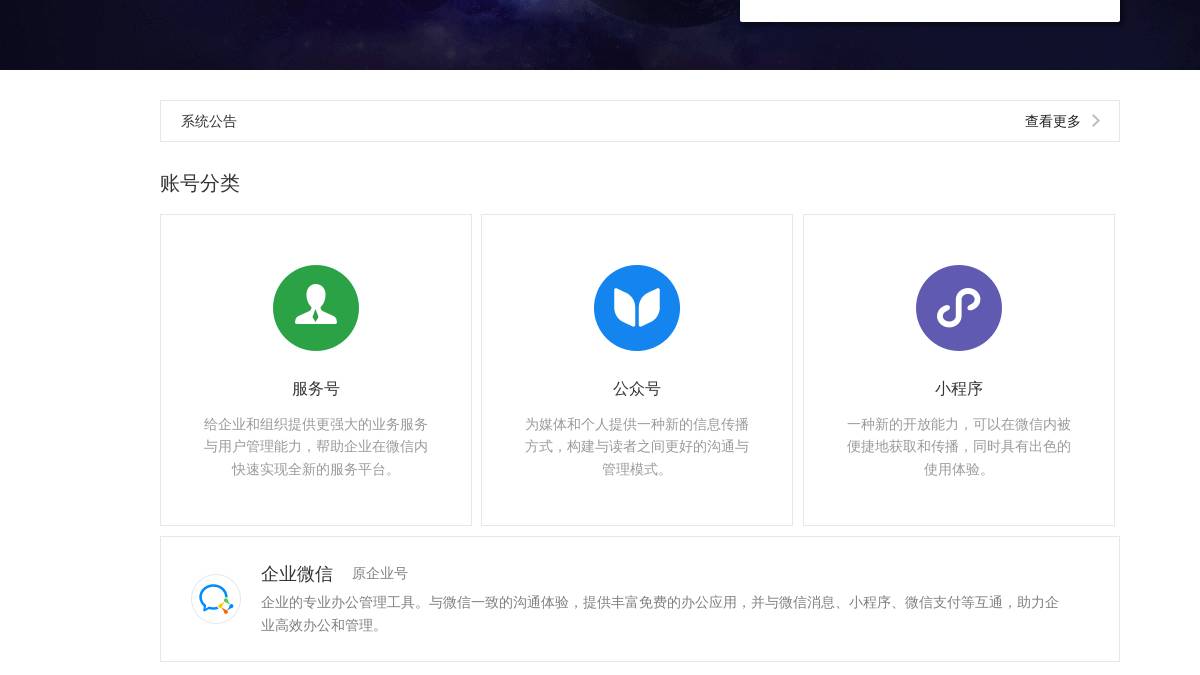This screenshot has height=675, width=1200.
Task: Select the 公众号 description text
Action: coord(637,447)
